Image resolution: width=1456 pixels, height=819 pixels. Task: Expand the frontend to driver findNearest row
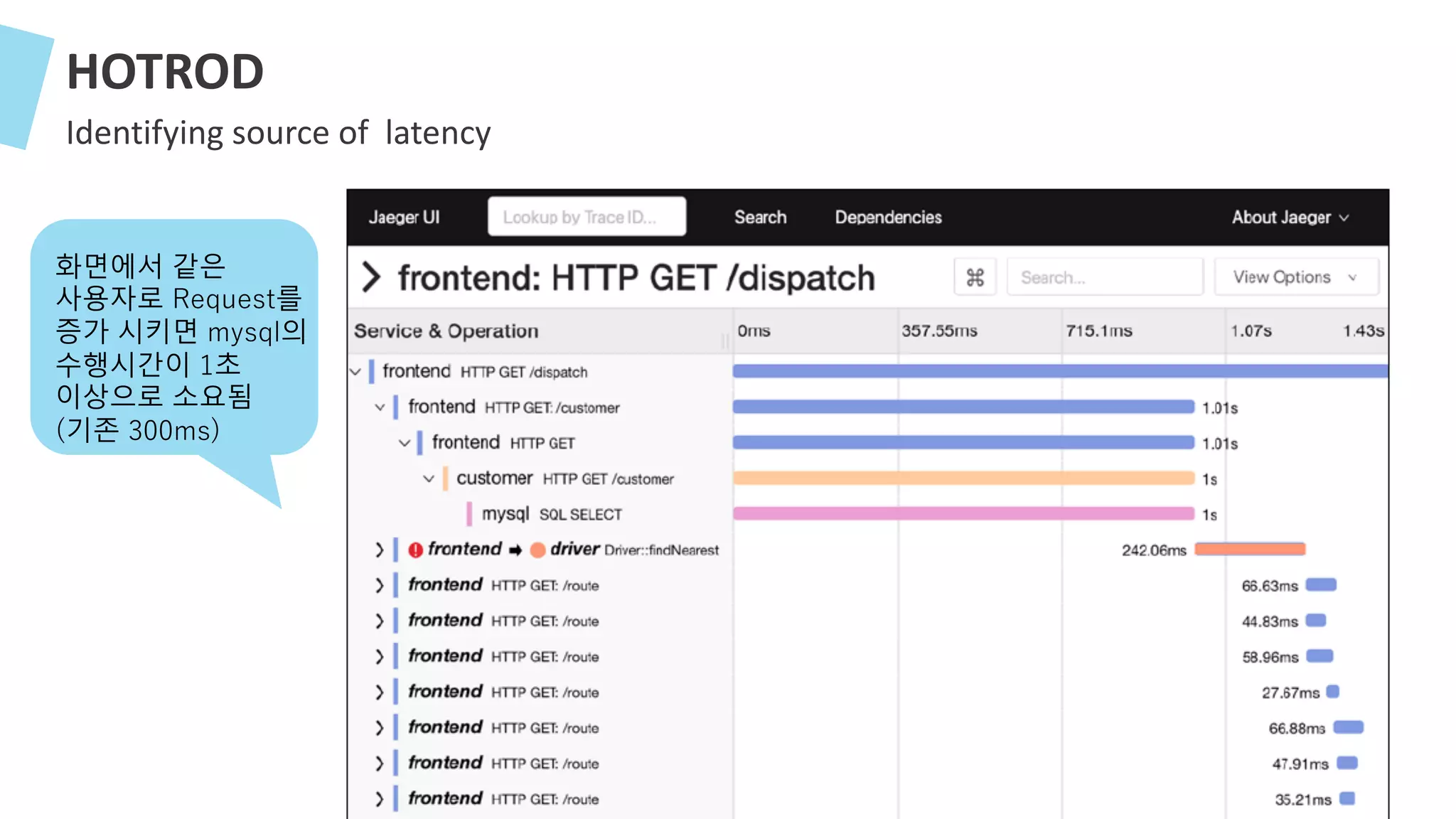(380, 550)
